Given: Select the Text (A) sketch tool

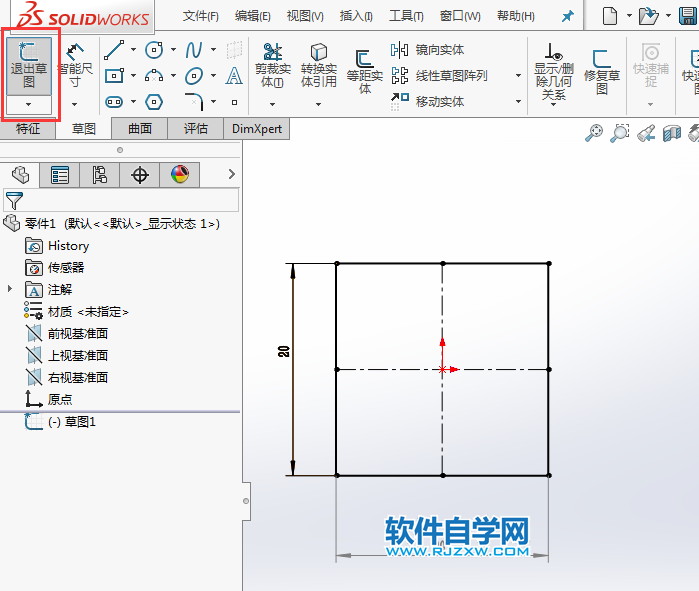Looking at the screenshot, I should (x=234, y=76).
